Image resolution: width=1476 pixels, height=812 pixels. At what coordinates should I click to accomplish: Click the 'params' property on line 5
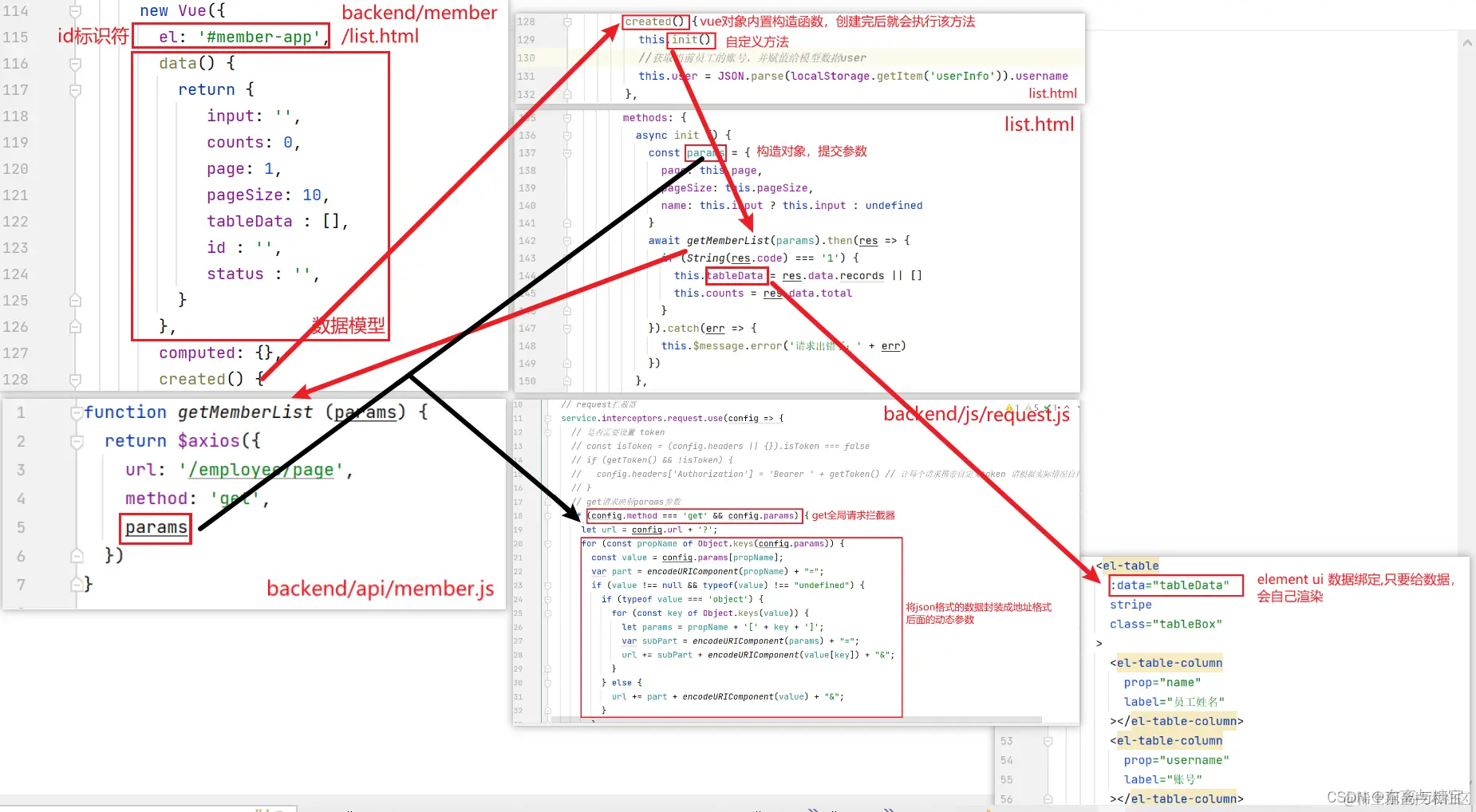point(156,527)
